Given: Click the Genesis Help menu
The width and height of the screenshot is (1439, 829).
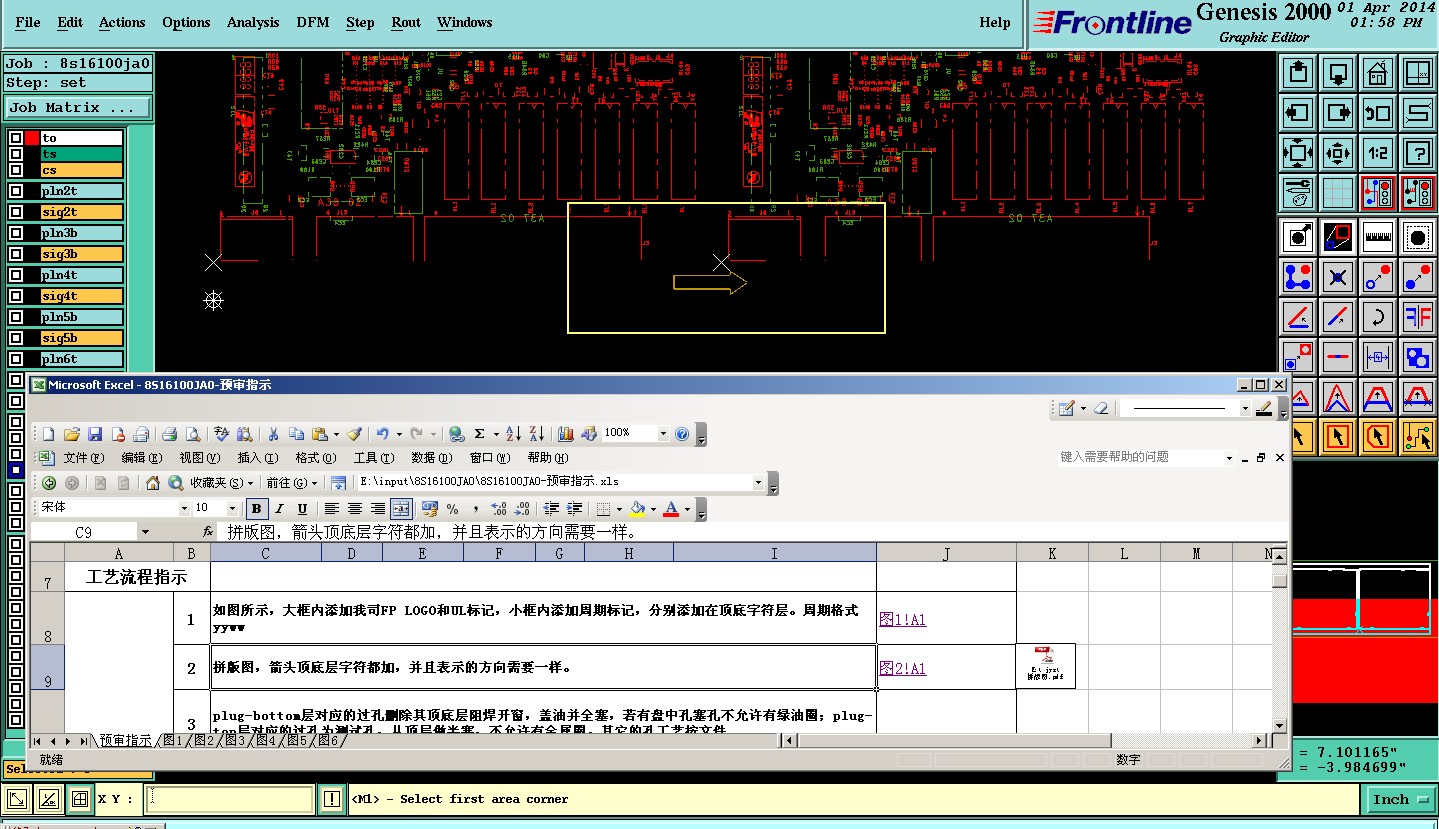Looking at the screenshot, I should pyautogui.click(x=994, y=22).
